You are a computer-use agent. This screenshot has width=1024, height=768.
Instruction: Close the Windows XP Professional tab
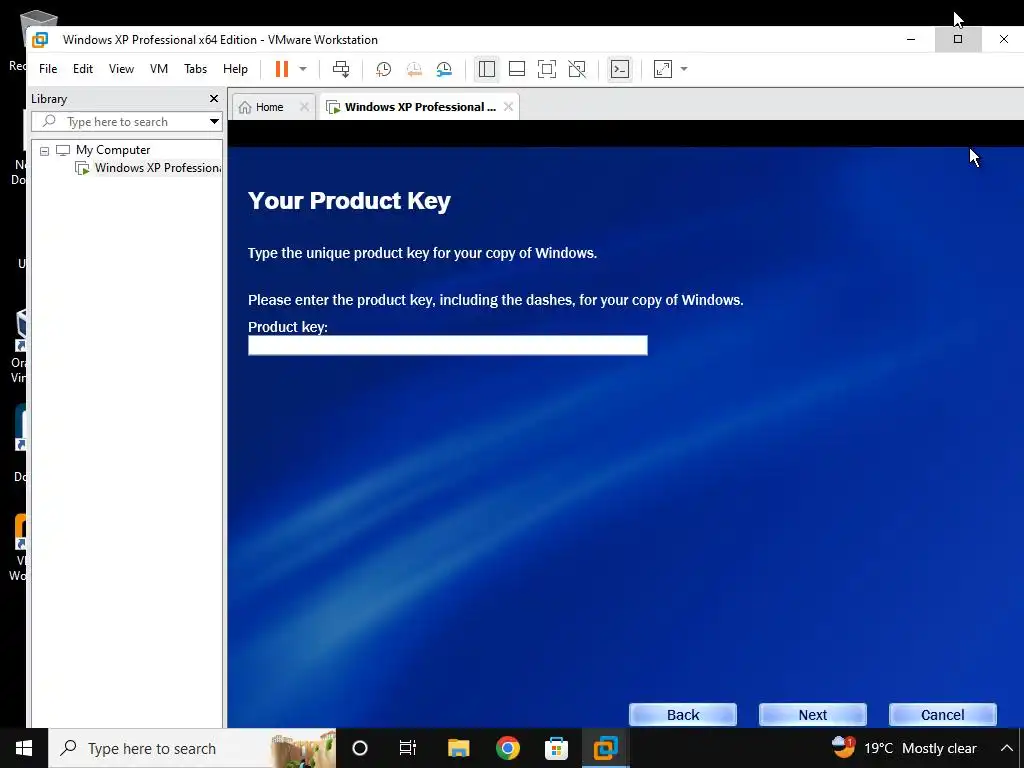pyautogui.click(x=509, y=106)
